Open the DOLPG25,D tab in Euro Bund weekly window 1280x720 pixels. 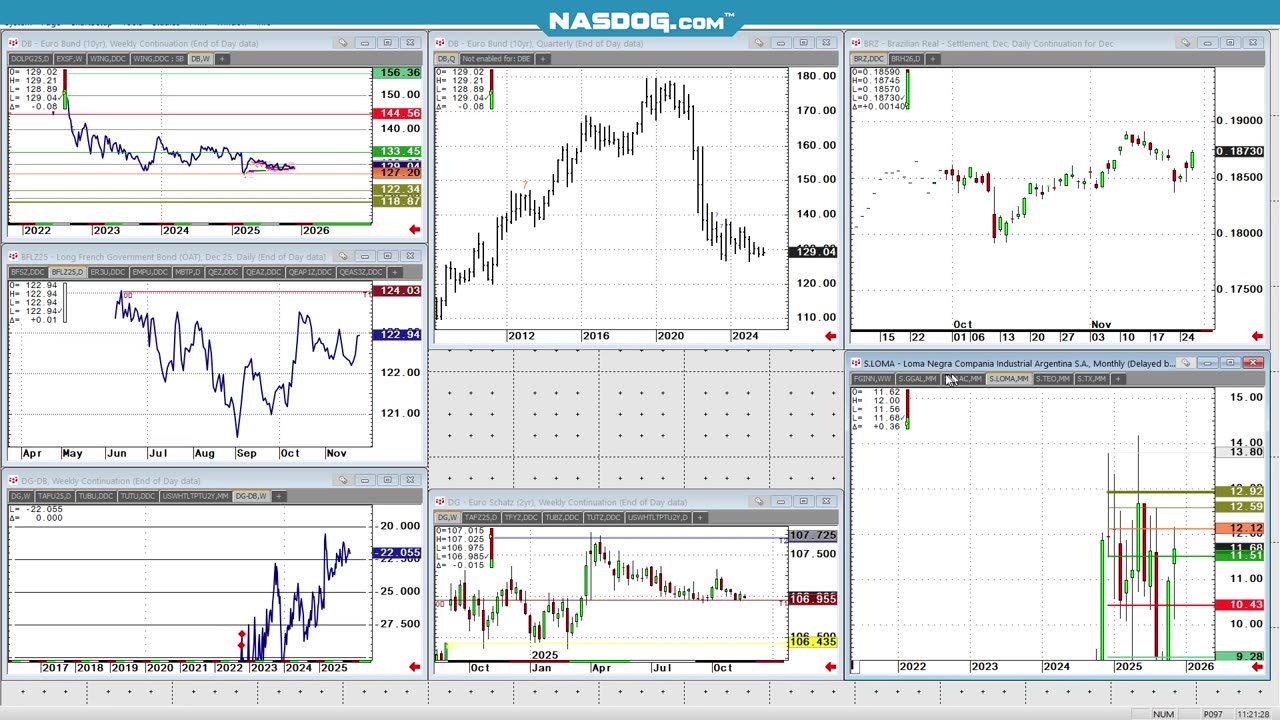tap(30, 59)
